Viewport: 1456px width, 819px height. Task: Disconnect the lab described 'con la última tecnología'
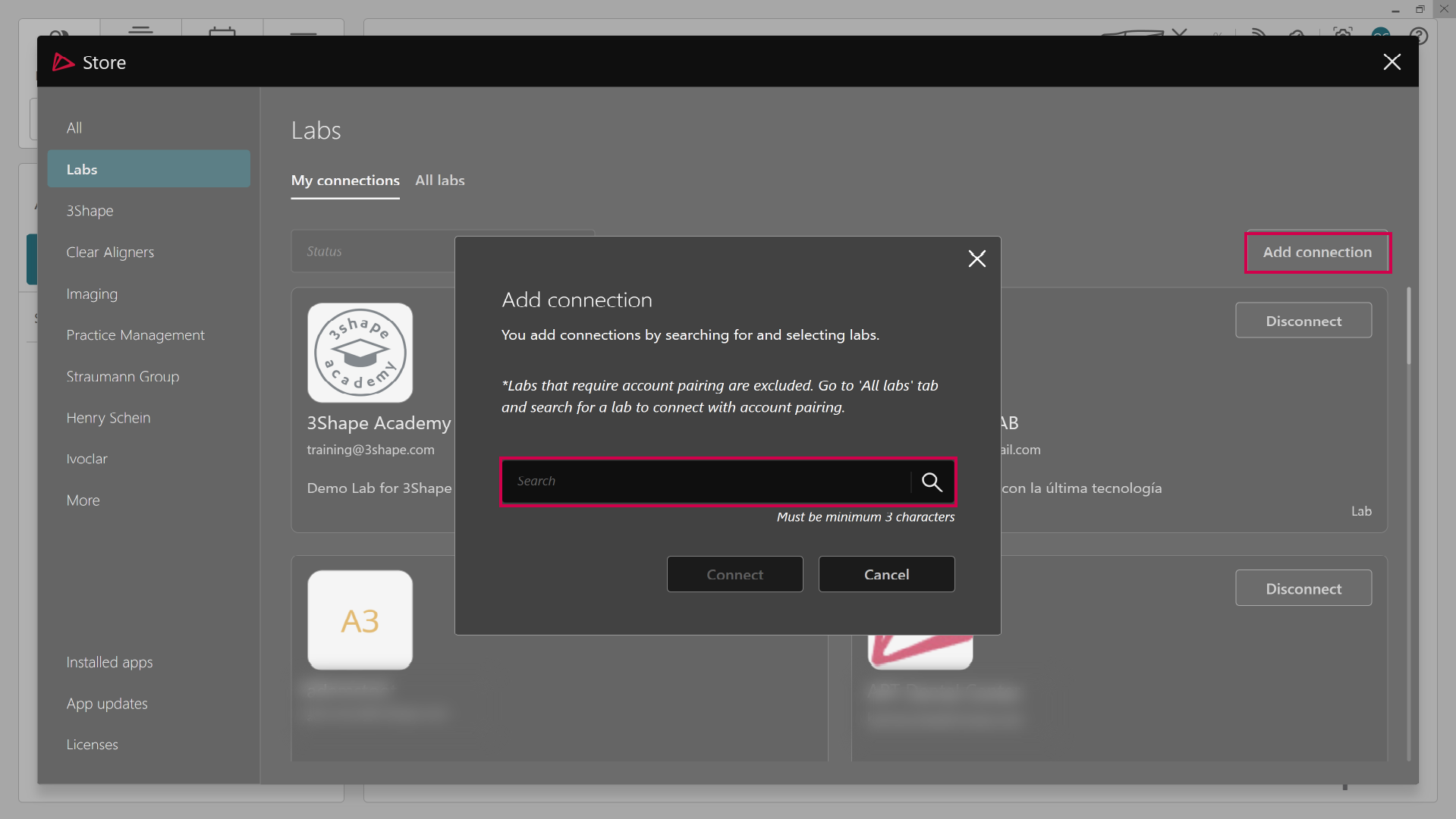pyautogui.click(x=1303, y=321)
